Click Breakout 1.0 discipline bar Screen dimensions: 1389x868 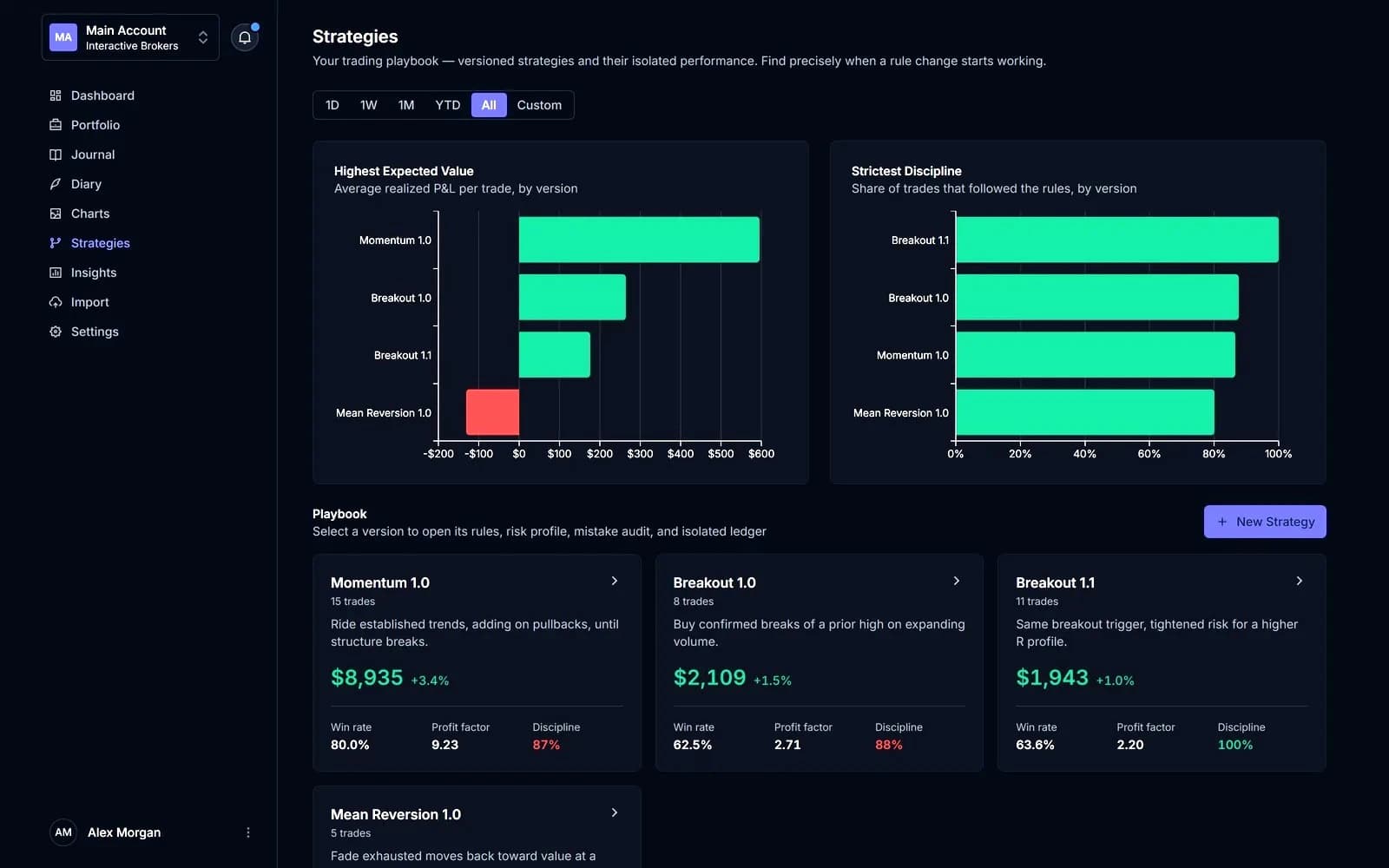(x=1097, y=297)
